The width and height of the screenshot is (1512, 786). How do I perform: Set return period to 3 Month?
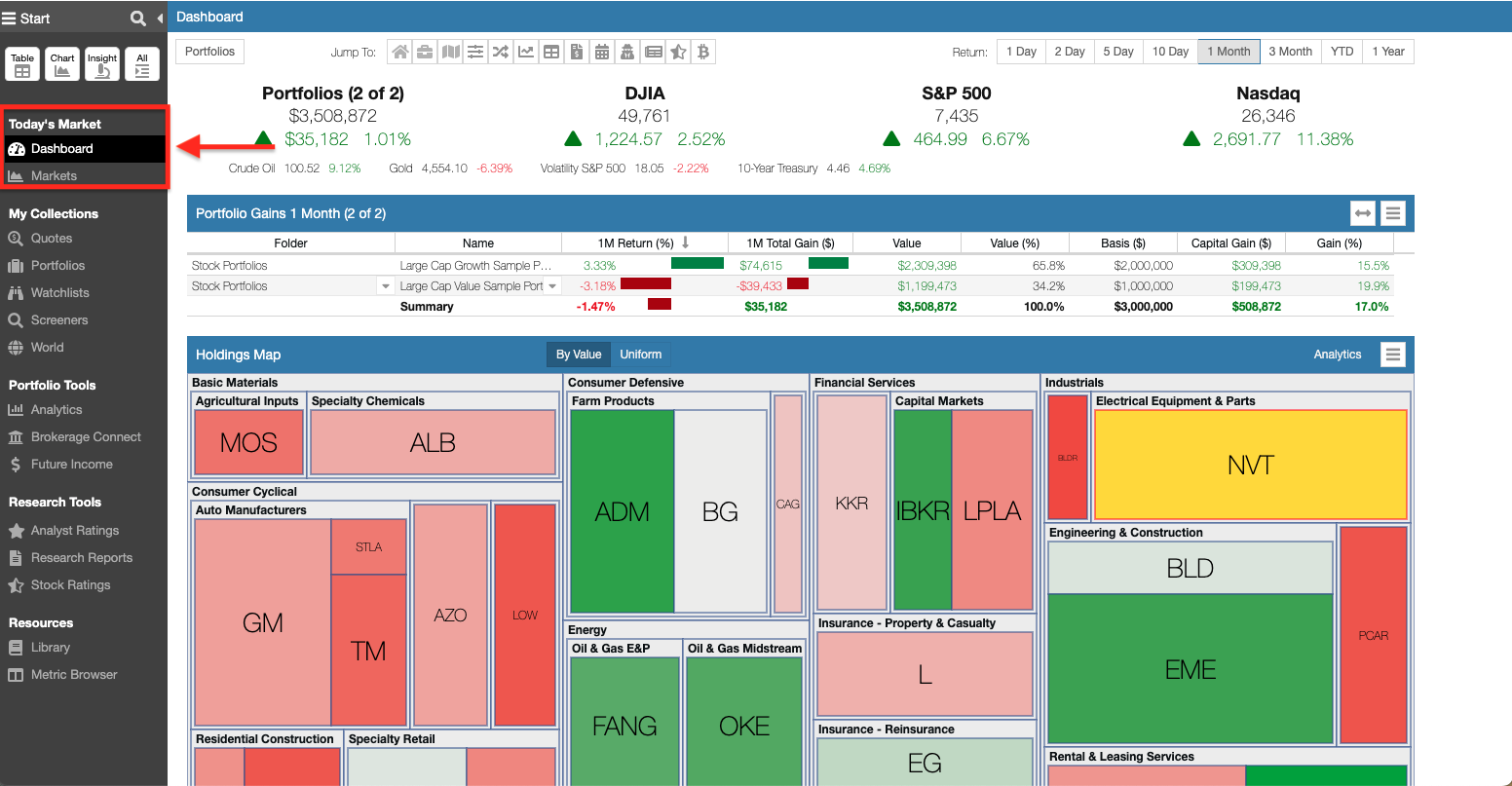tap(1290, 52)
